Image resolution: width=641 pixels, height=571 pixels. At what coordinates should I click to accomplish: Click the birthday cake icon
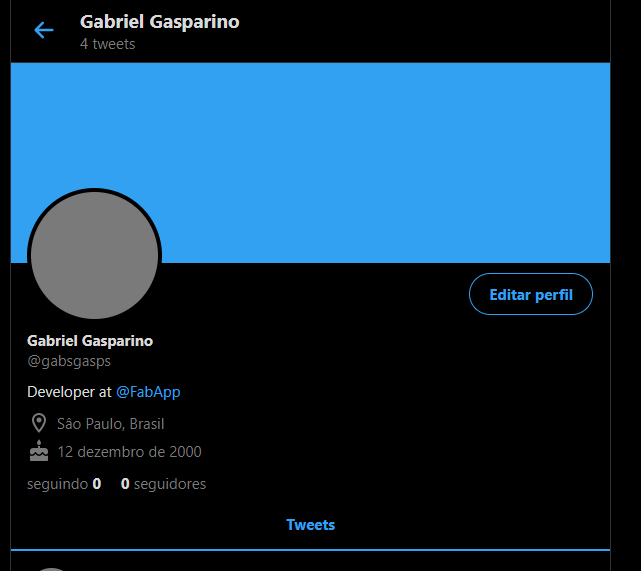coord(39,451)
